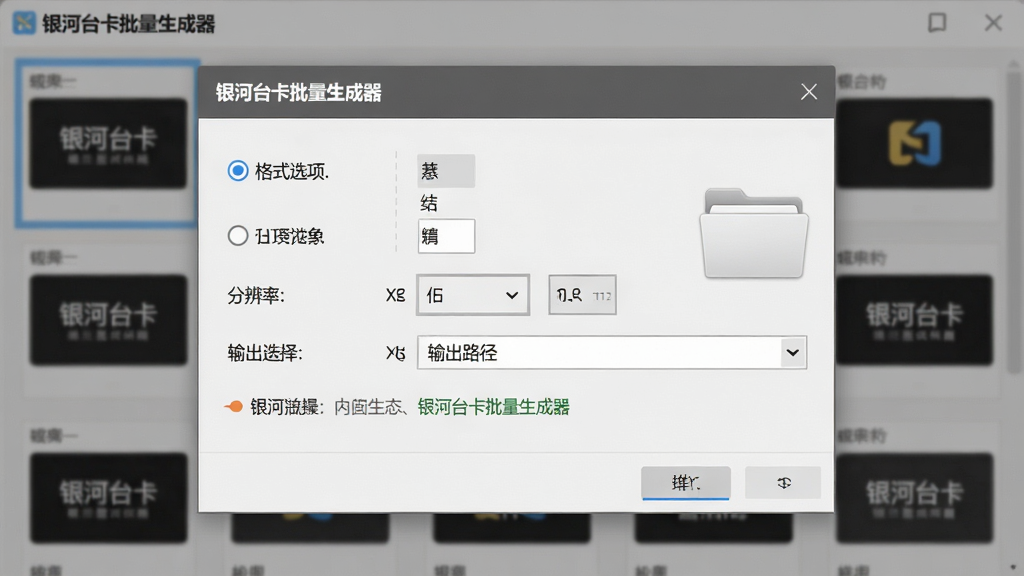Select the blue-highlighted template thumbnail in main window
The image size is (1024, 576).
point(108,143)
